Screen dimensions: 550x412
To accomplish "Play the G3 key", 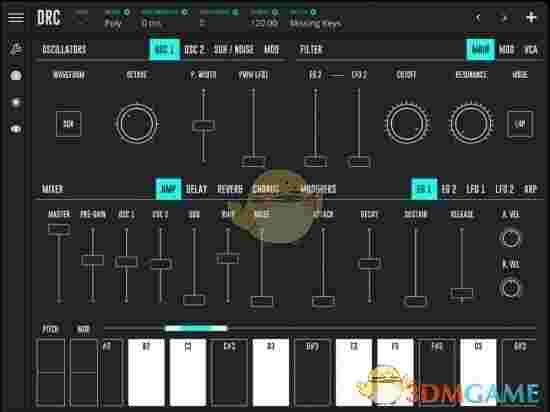I will tap(478, 373).
